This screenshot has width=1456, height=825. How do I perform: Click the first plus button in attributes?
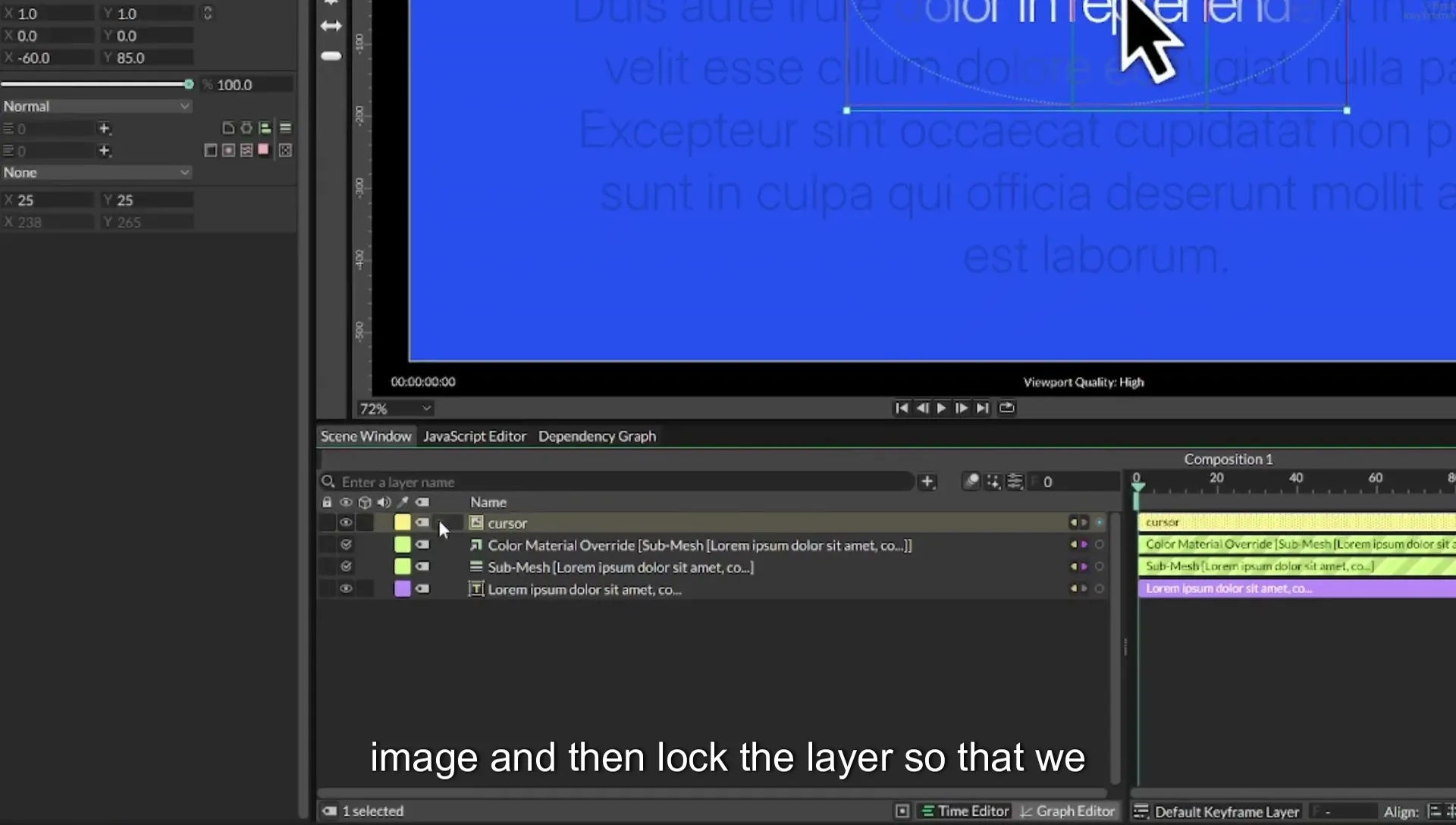tap(105, 128)
